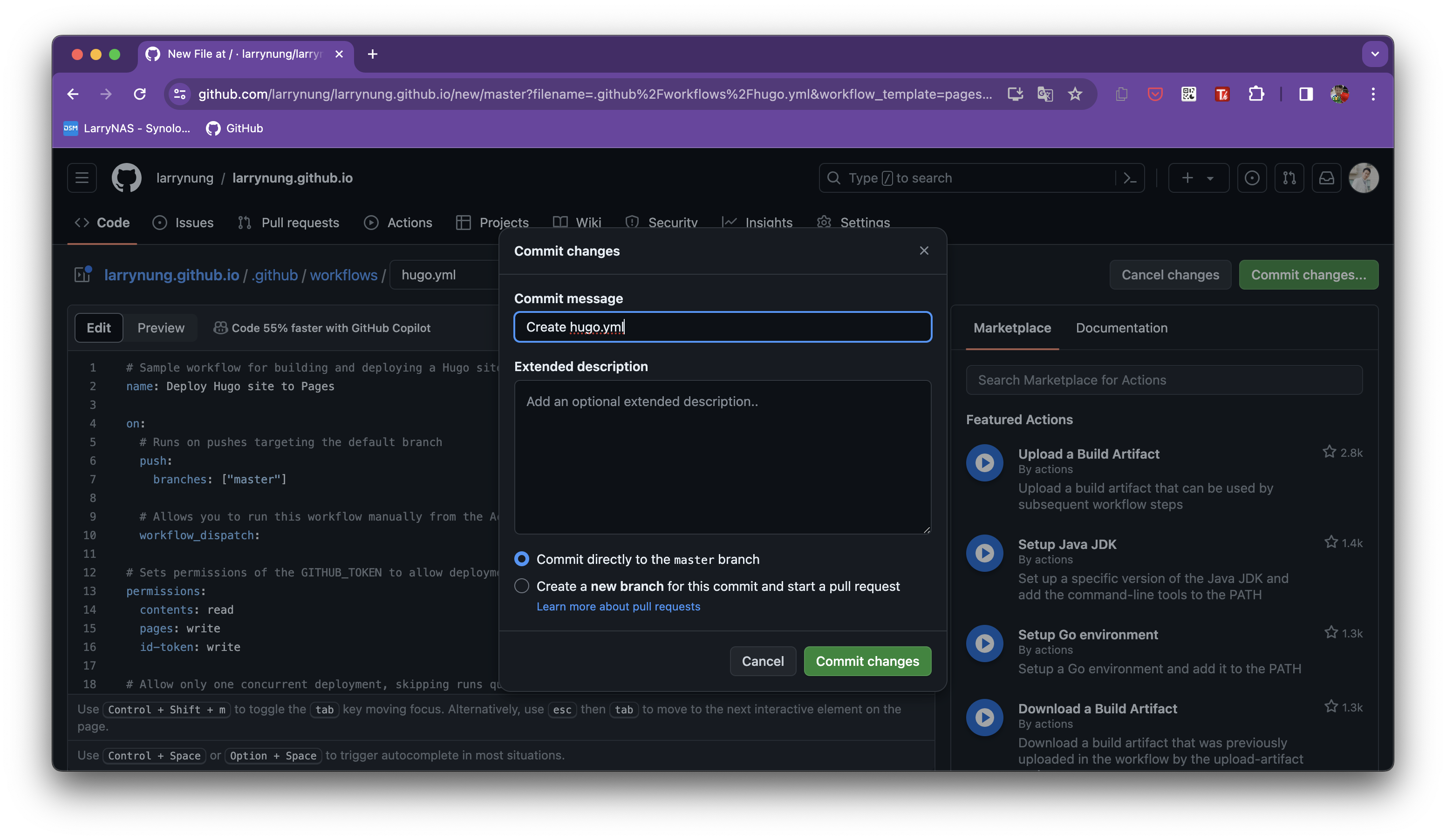
Task: Open the user avatar menu on GitHub
Action: click(1364, 178)
